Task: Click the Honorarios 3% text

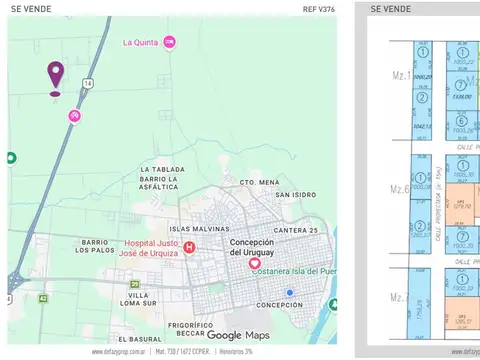Action: tap(236, 352)
